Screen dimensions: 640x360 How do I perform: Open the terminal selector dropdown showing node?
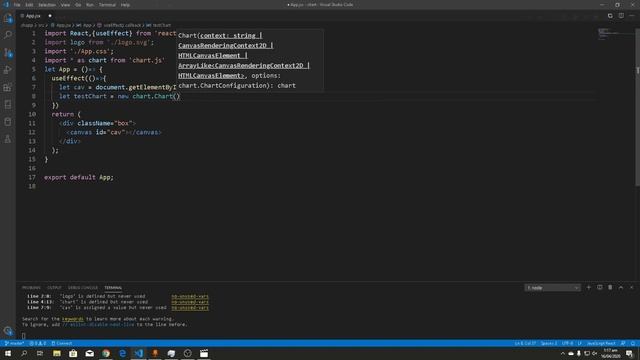click(552, 288)
